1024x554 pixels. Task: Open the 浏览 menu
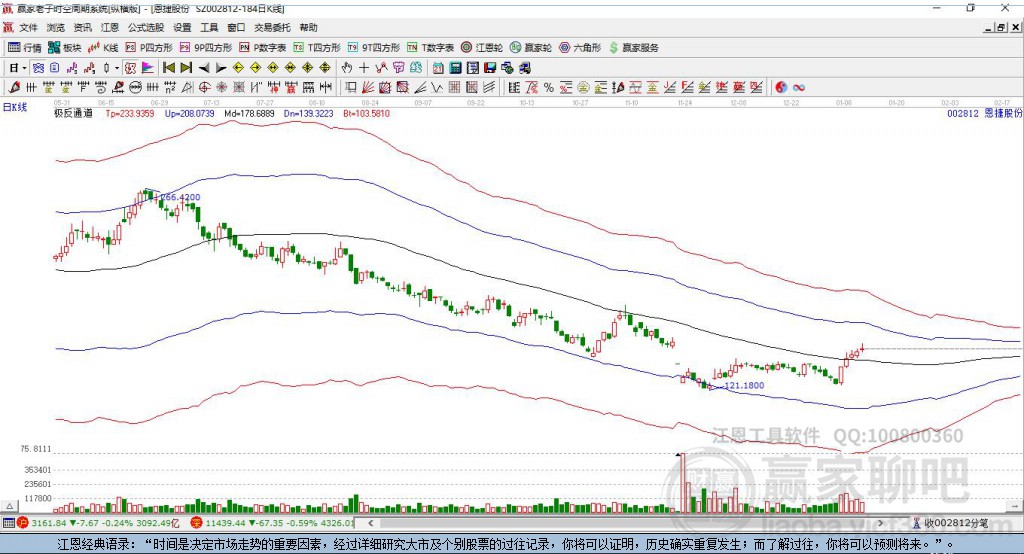(x=56, y=27)
